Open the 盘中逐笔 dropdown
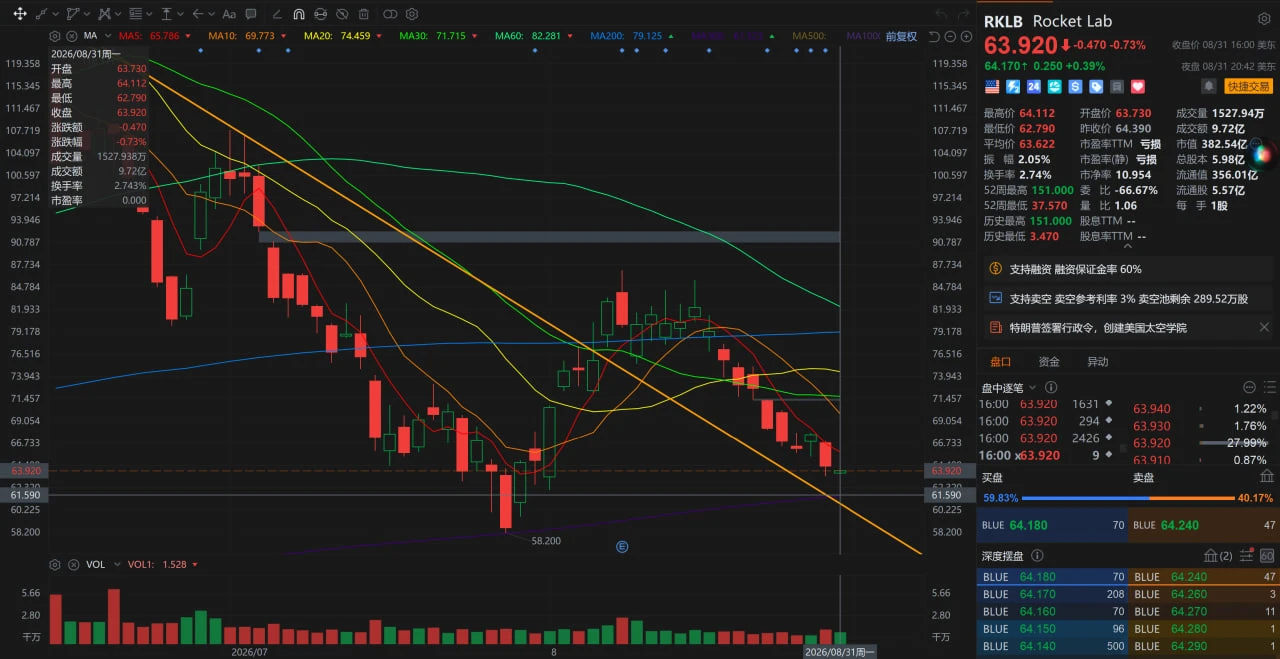The image size is (1280, 659). [1008, 387]
